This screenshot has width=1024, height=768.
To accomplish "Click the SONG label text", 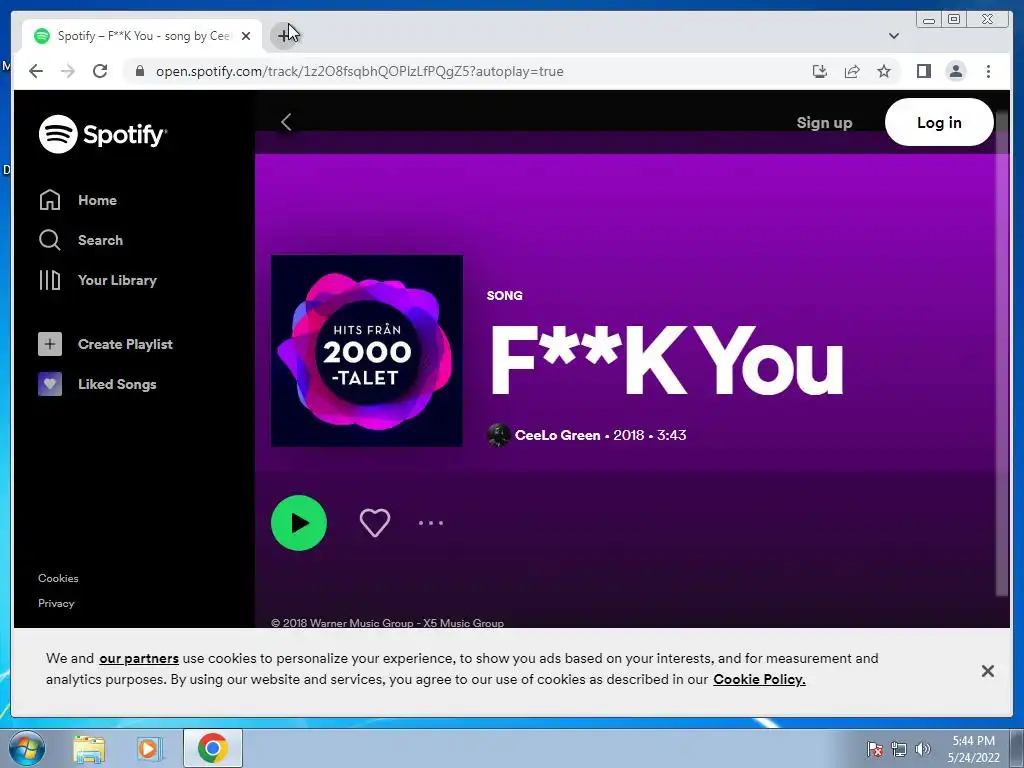I will coord(504,295).
